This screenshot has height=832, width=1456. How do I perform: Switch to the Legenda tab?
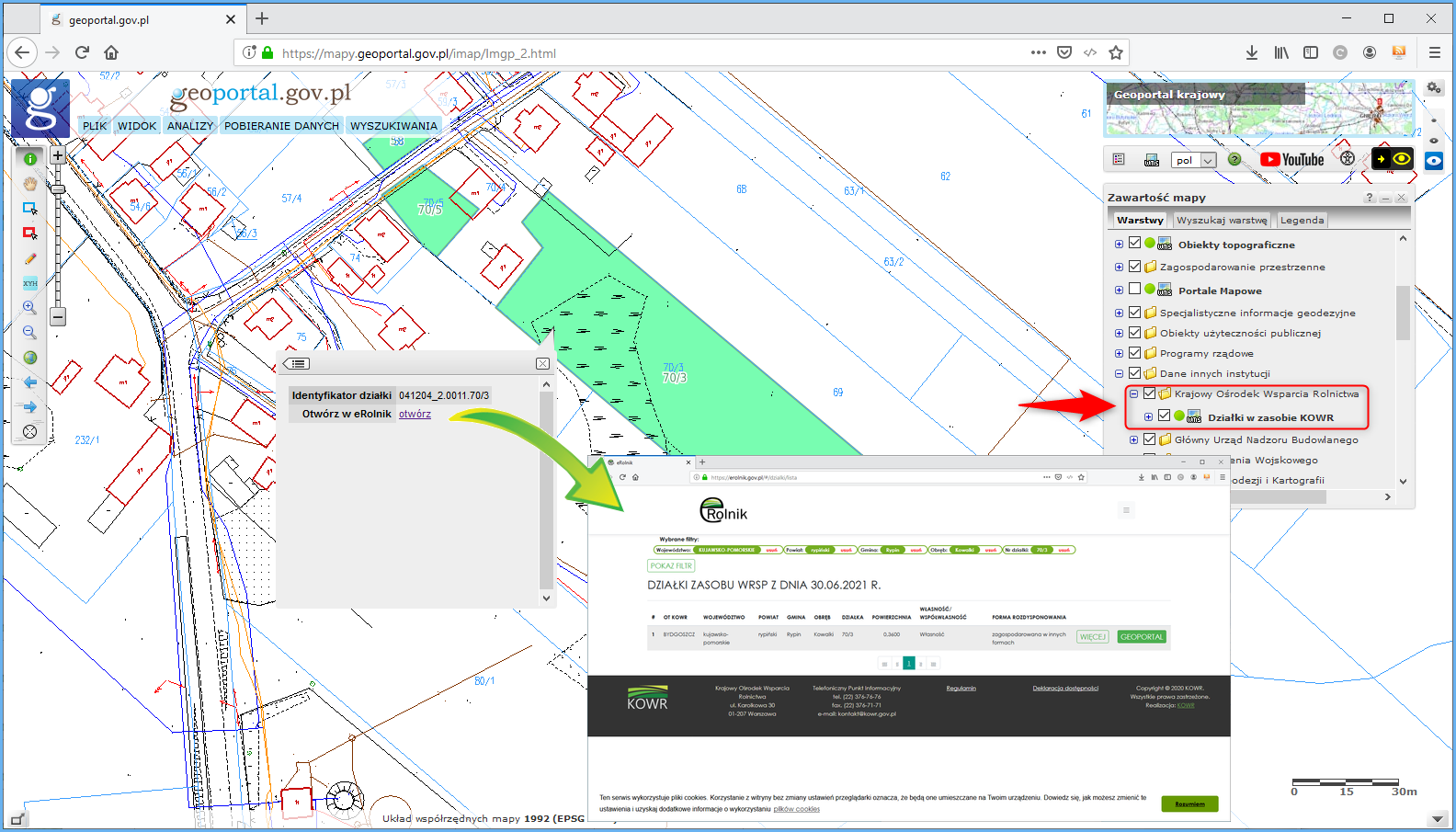coord(1302,221)
